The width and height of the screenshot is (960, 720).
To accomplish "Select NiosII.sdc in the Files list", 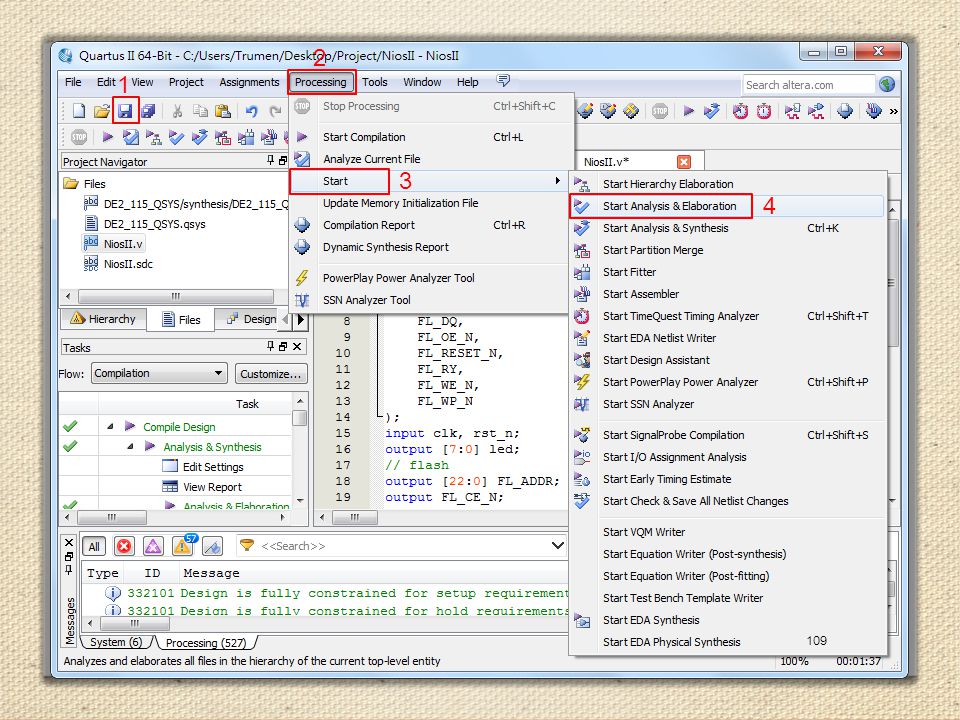I will coord(128,264).
